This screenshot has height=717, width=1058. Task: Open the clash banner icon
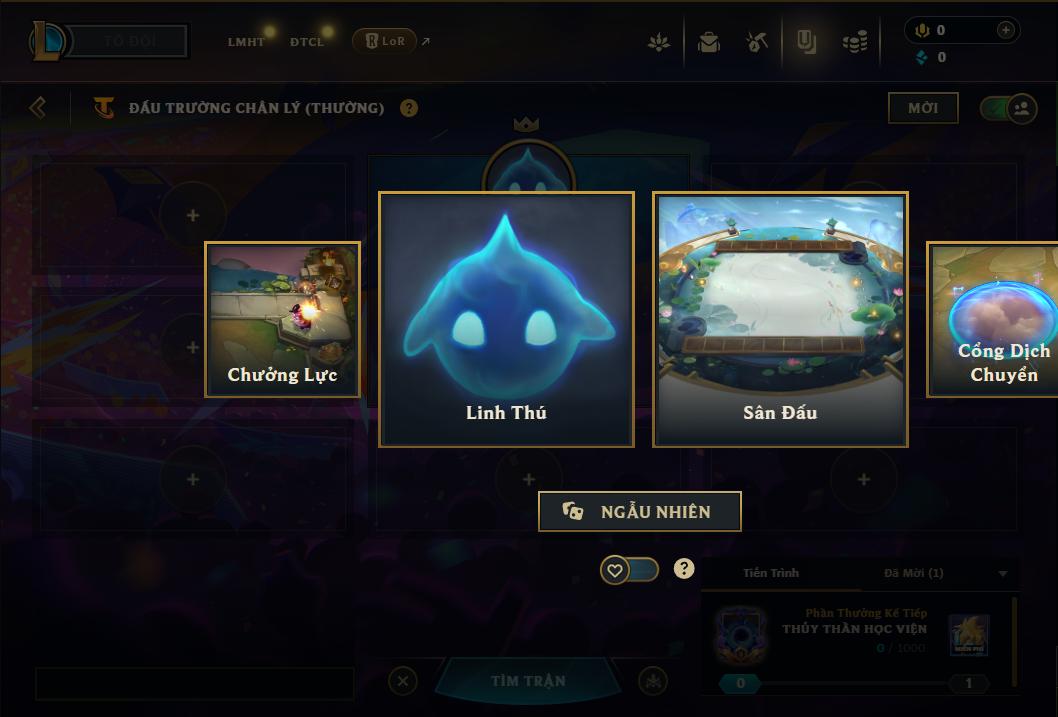point(806,42)
